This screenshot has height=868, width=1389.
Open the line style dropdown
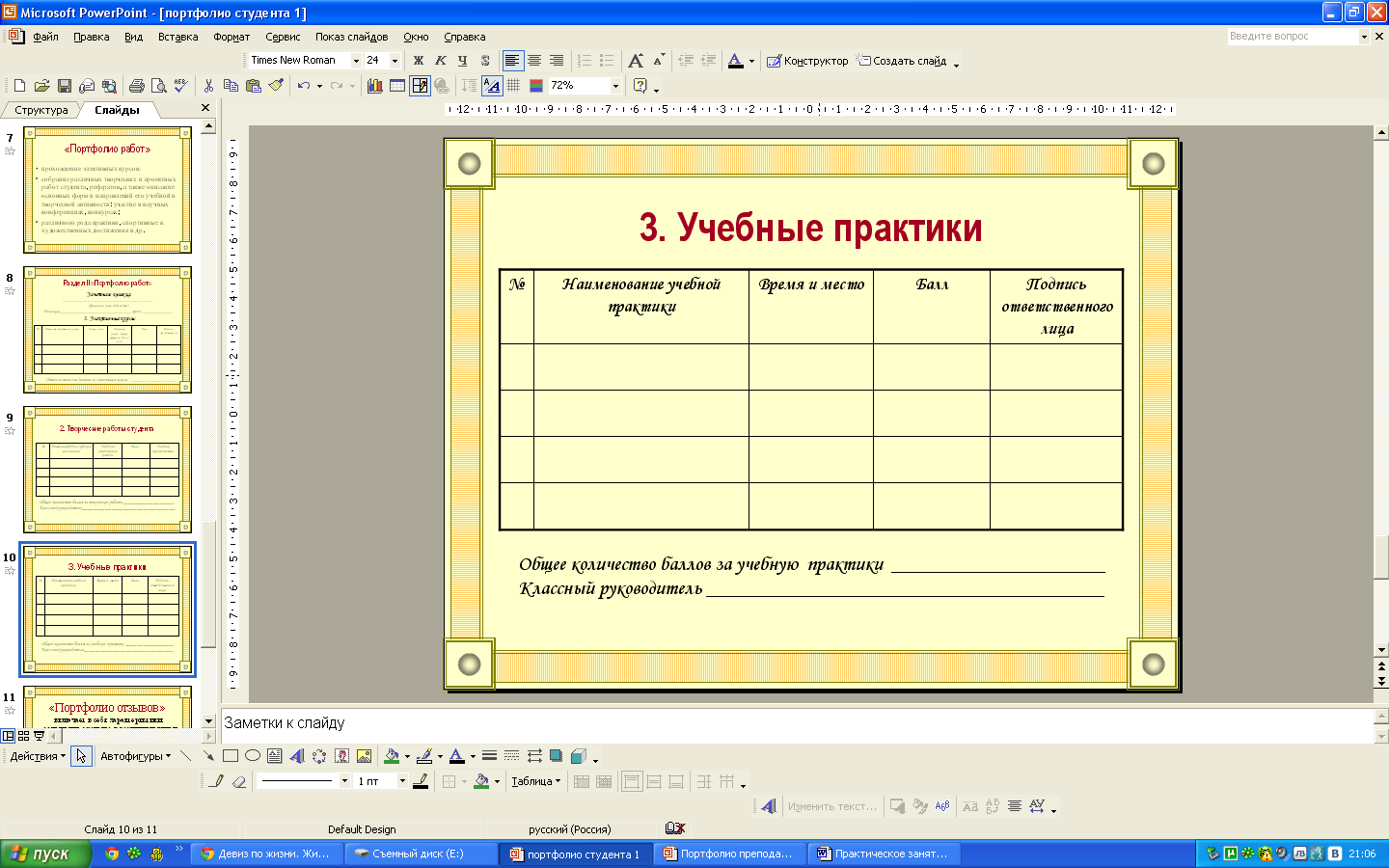coord(344,781)
